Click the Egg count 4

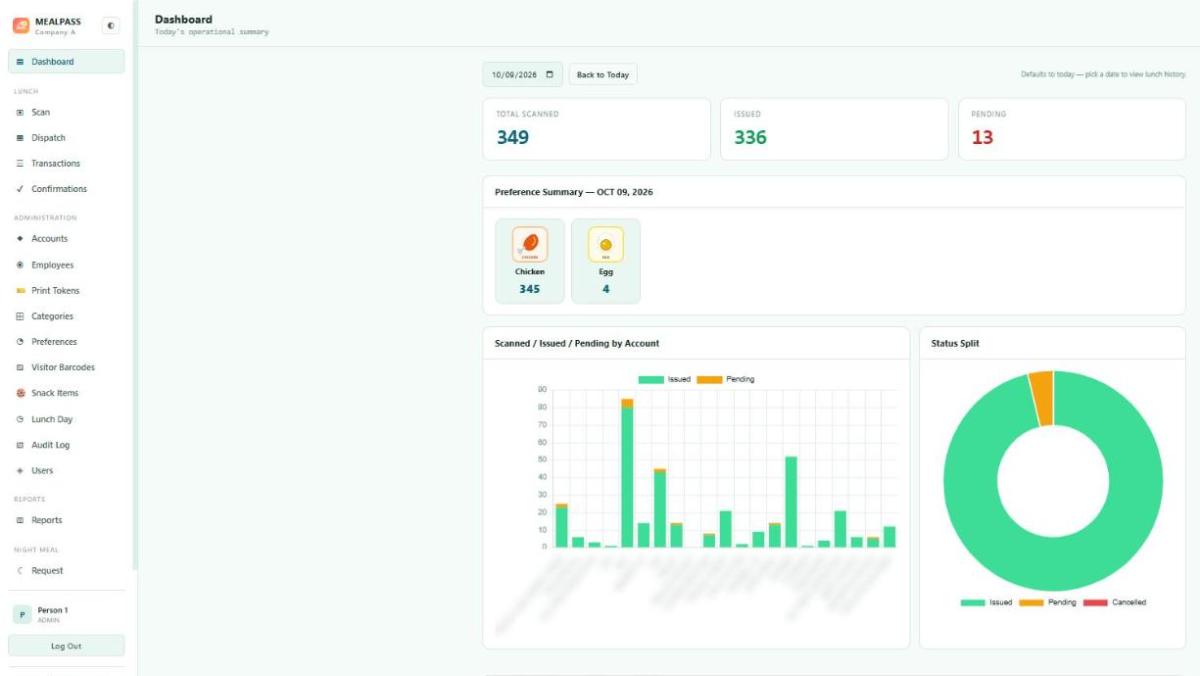606,289
